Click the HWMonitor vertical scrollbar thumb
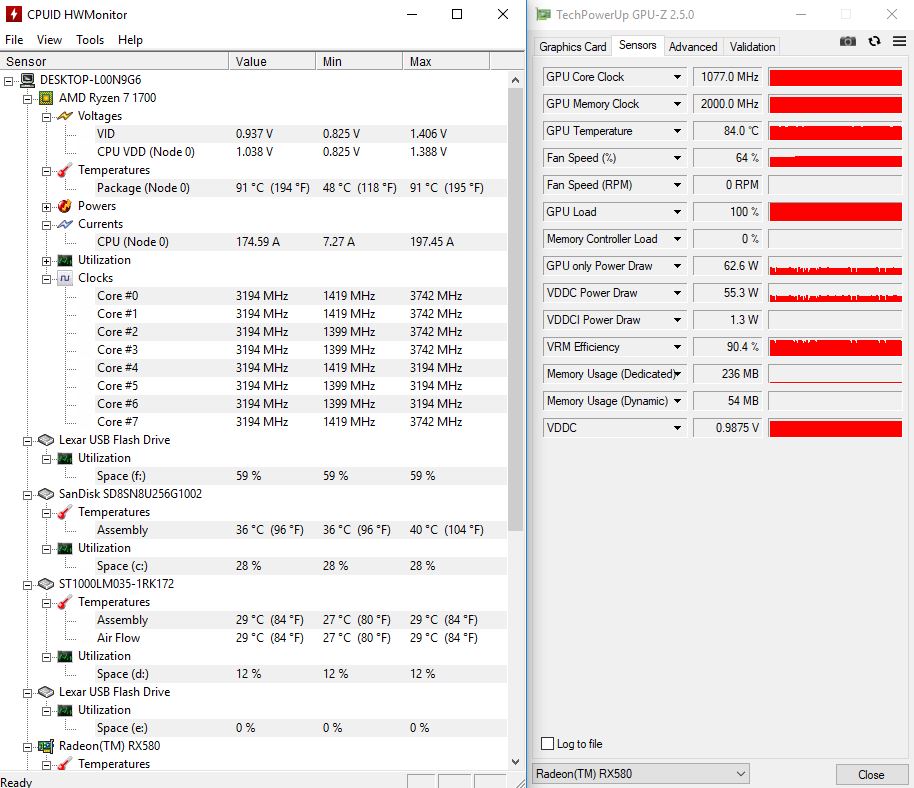This screenshot has width=914, height=788. (515, 309)
